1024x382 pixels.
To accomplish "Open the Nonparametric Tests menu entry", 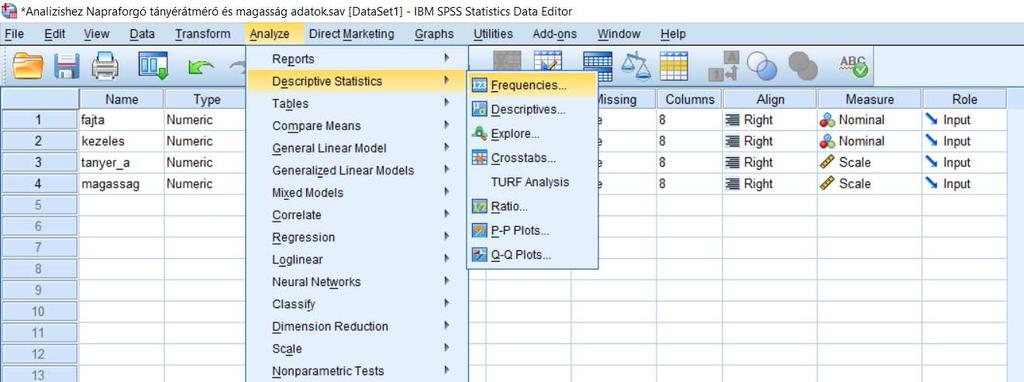I will (x=357, y=371).
